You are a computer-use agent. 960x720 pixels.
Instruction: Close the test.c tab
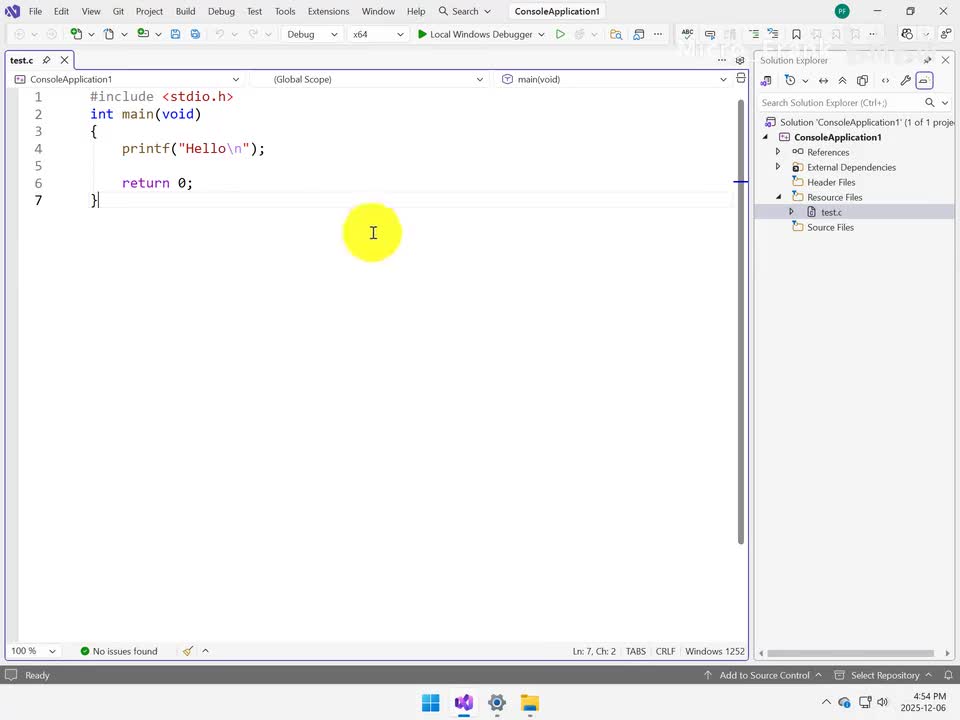point(64,60)
